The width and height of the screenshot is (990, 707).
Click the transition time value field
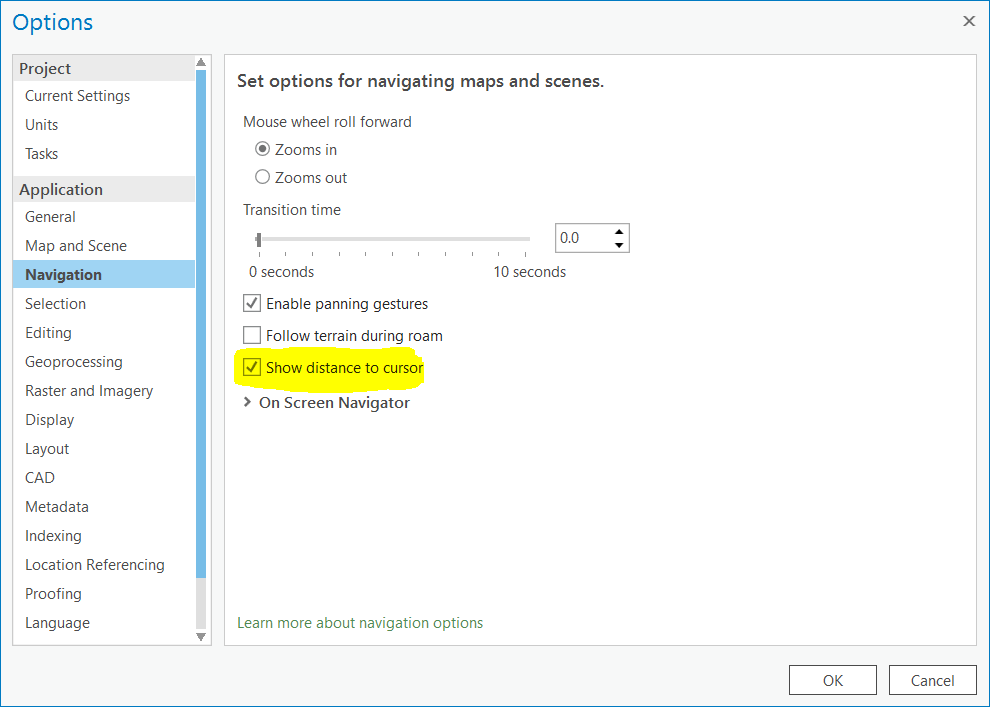581,238
